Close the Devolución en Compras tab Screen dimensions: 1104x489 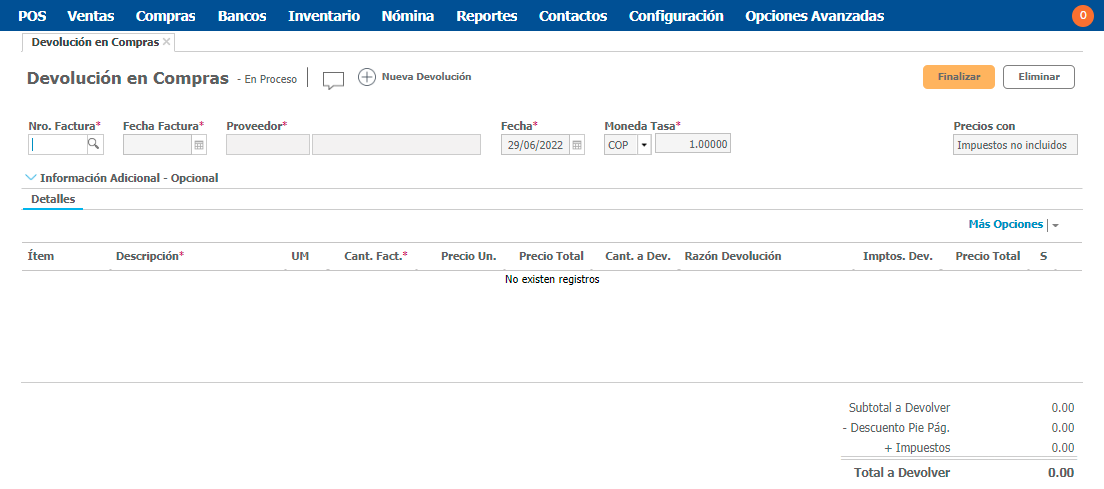coord(167,42)
